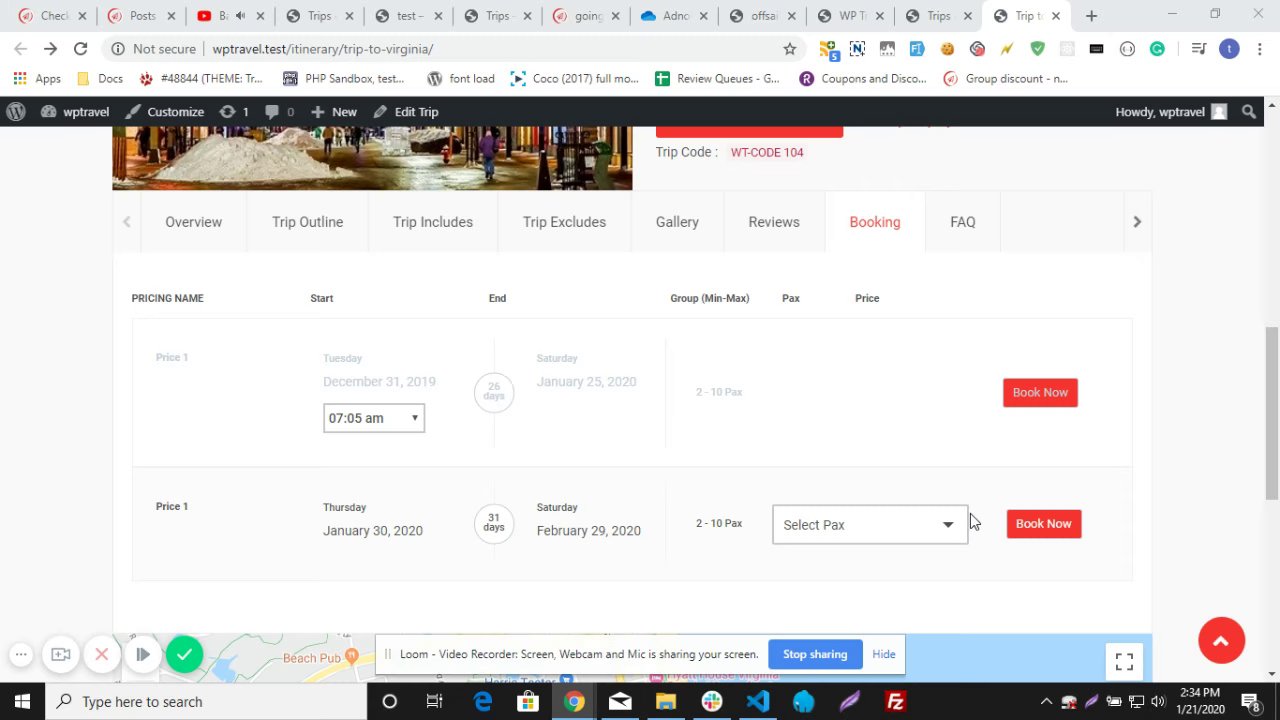Open Customize in the WordPress admin bar
The width and height of the screenshot is (1280, 720).
165,112
